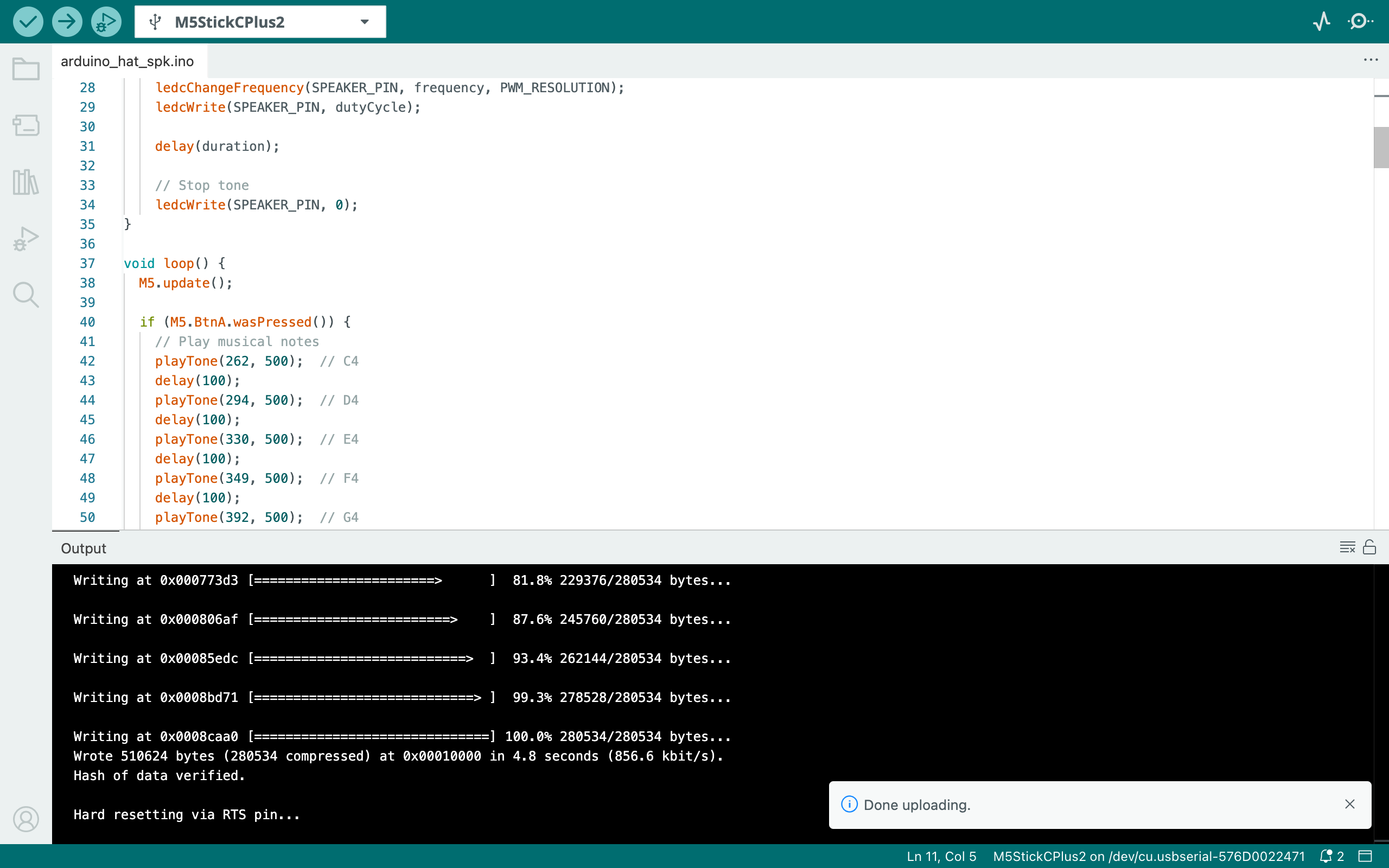Open the Boards Manager sidebar panel
Viewport: 1389px width, 868px height.
coord(26,125)
